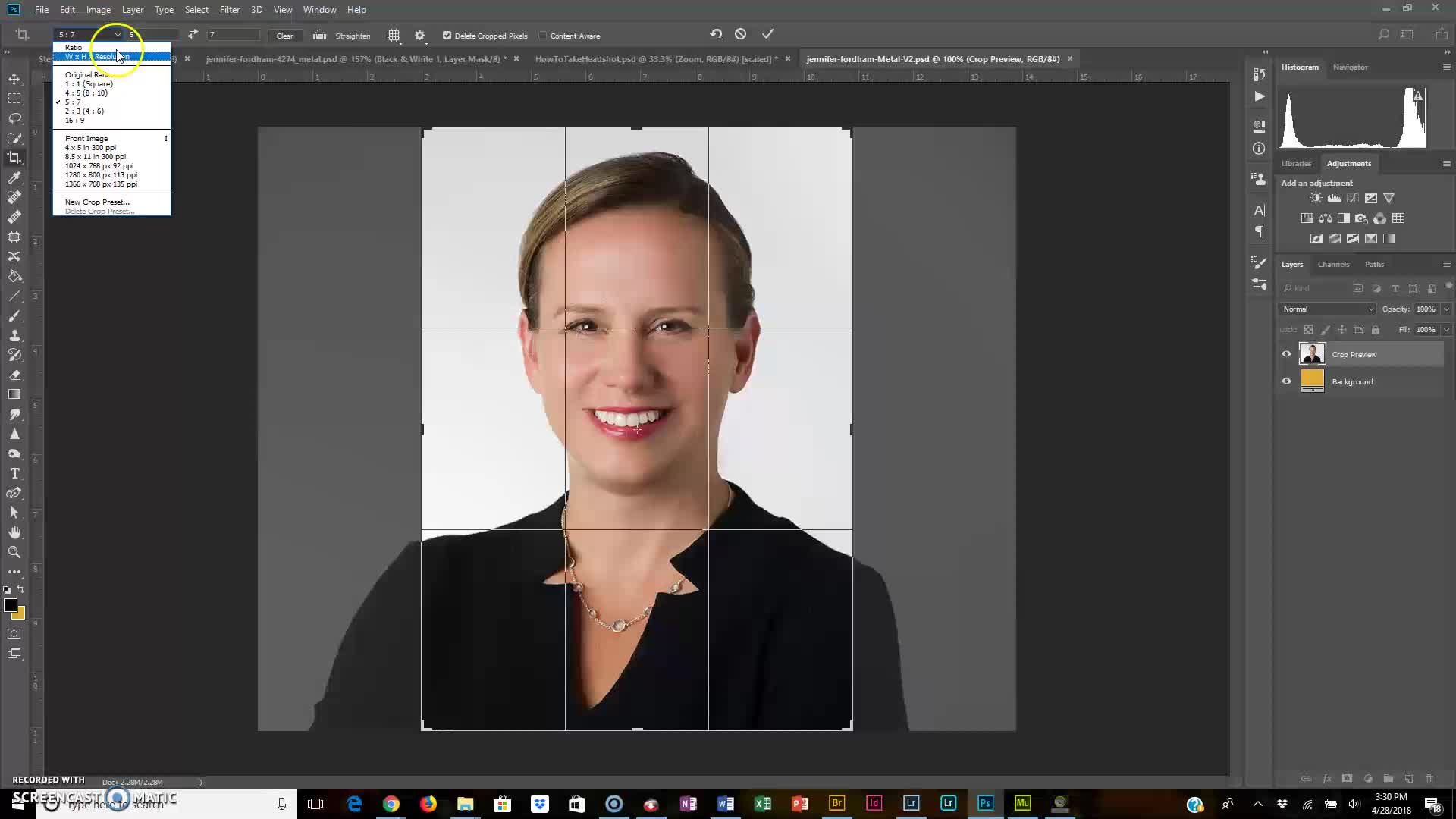
Task: Open the Actions panel play icon
Action: 1259,96
